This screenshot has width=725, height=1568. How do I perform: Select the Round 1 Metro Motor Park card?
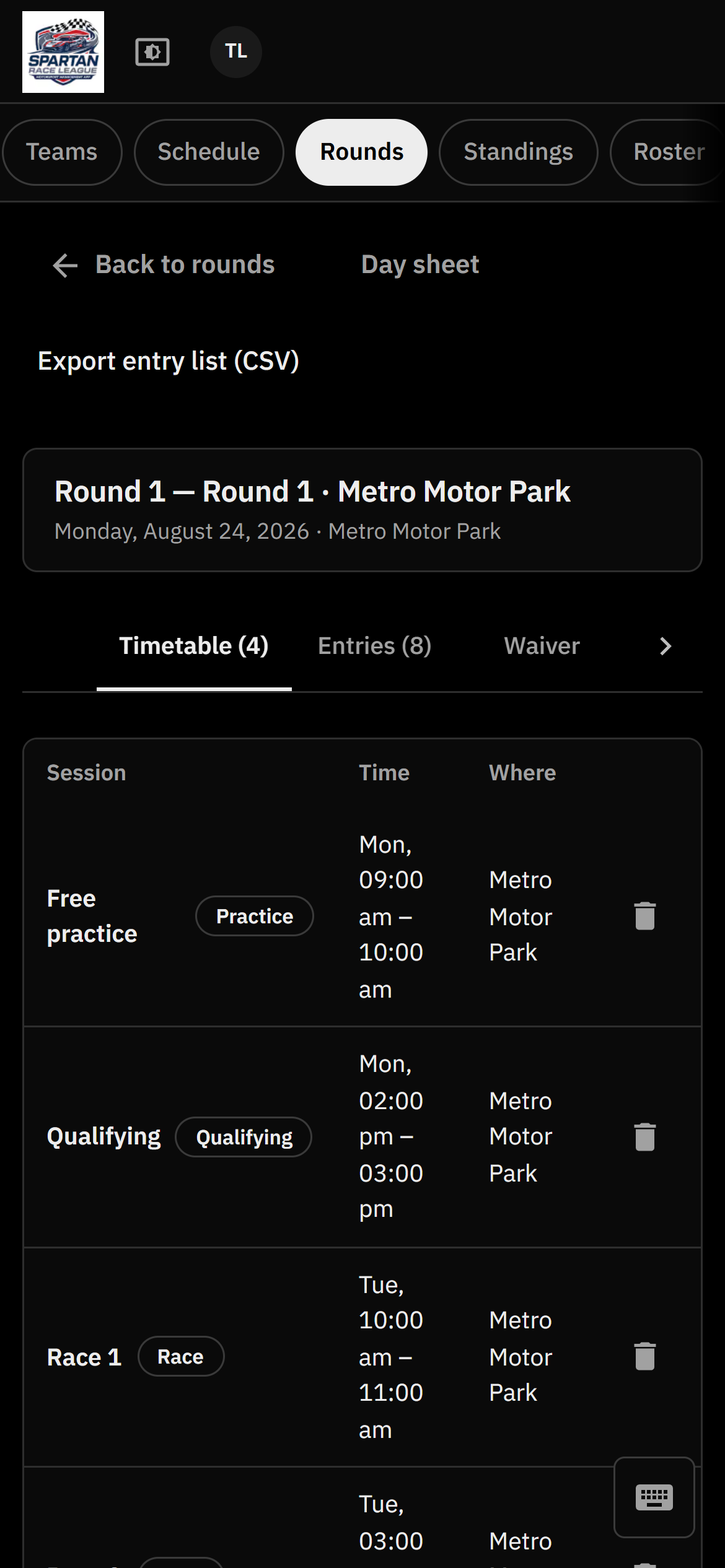(362, 510)
